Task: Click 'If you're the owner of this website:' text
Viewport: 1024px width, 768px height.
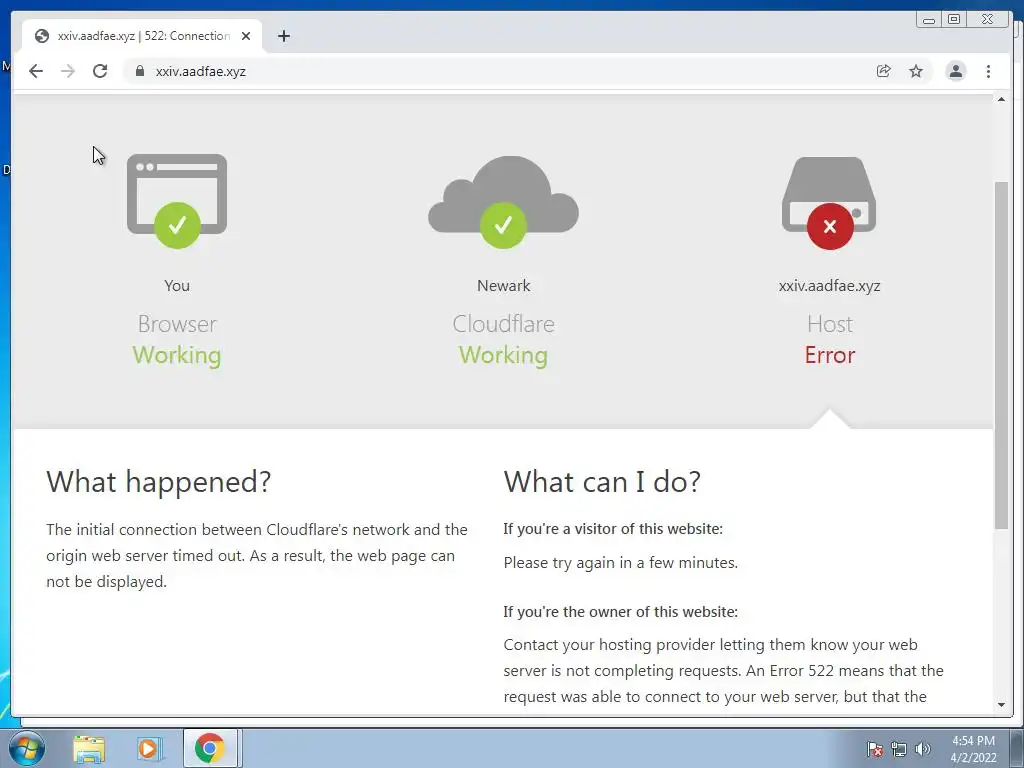Action: point(620,612)
